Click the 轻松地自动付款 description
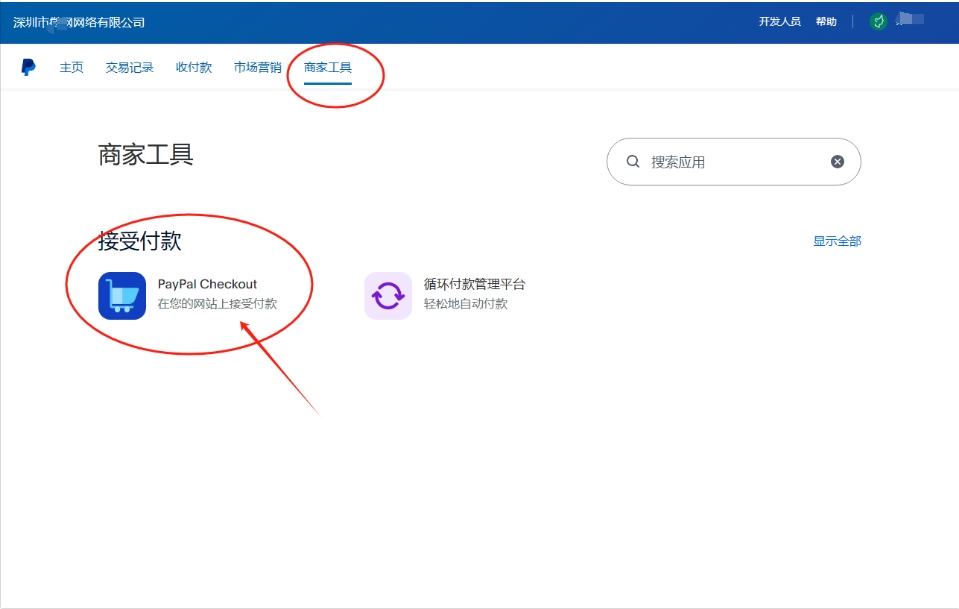The height and width of the screenshot is (609, 959). pos(466,303)
